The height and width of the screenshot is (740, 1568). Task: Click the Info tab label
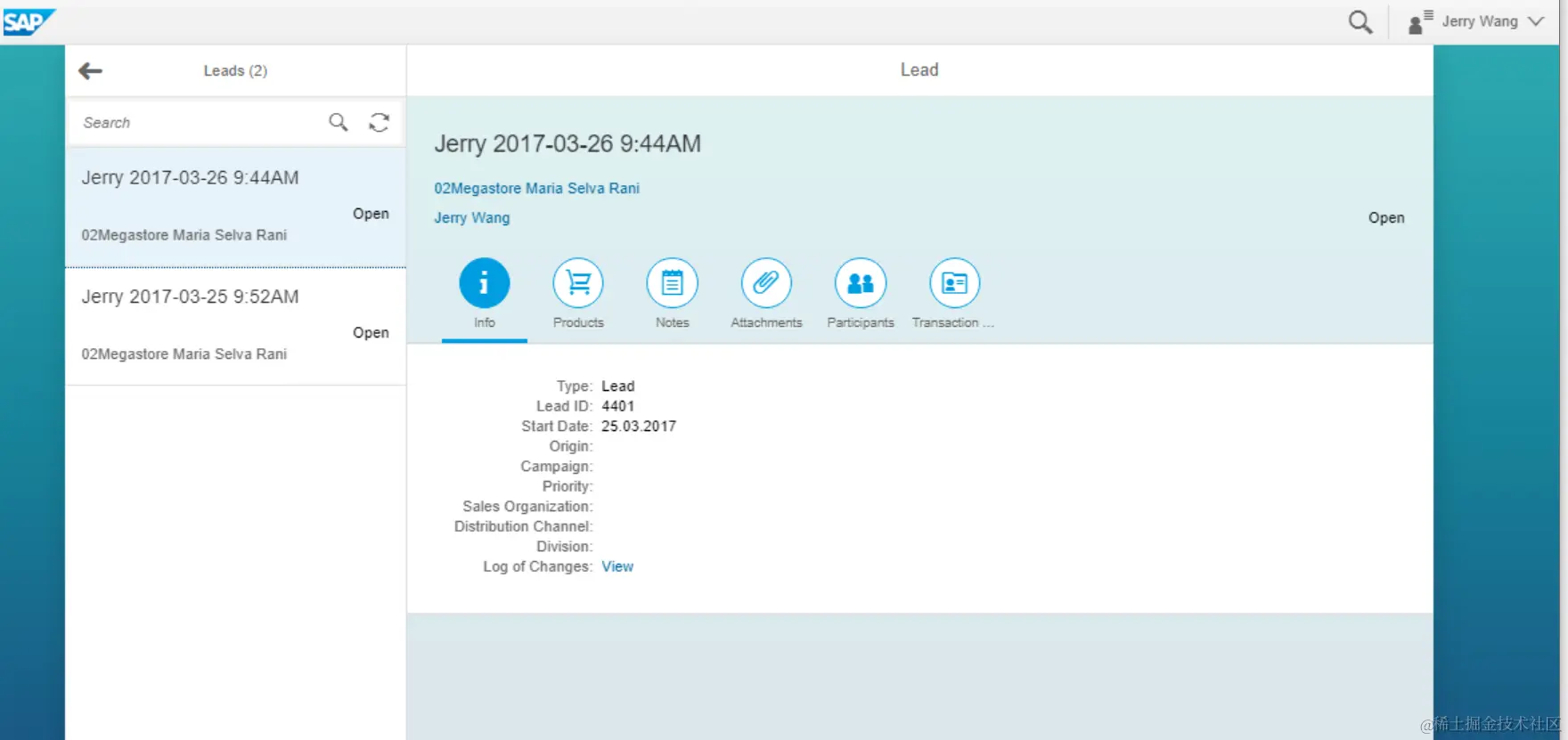(485, 323)
